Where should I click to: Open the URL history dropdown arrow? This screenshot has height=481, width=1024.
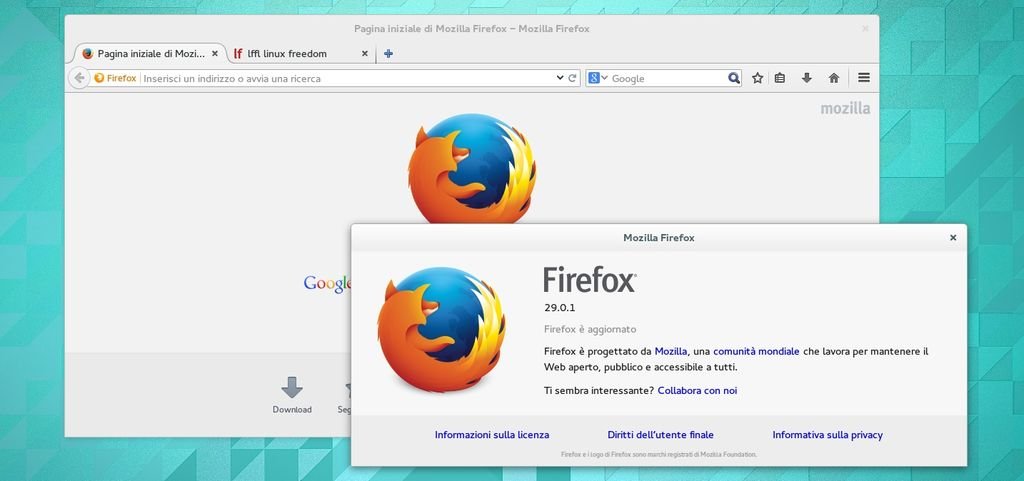560,78
